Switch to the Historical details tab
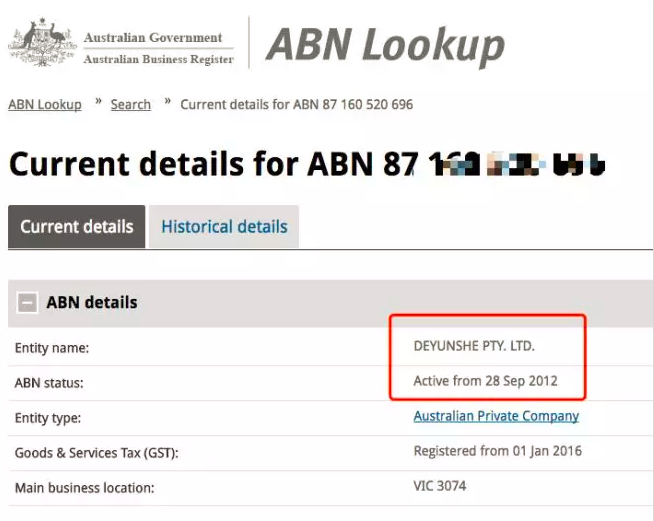This screenshot has height=521, width=654. pyautogui.click(x=224, y=226)
